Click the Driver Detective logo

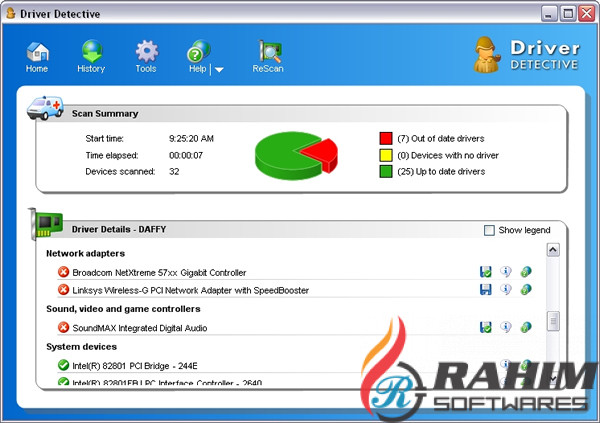click(x=527, y=54)
